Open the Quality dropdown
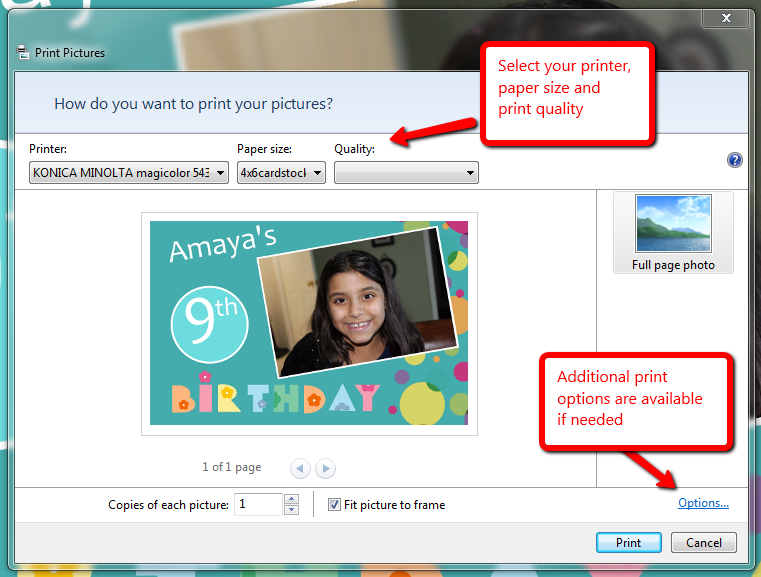 406,173
